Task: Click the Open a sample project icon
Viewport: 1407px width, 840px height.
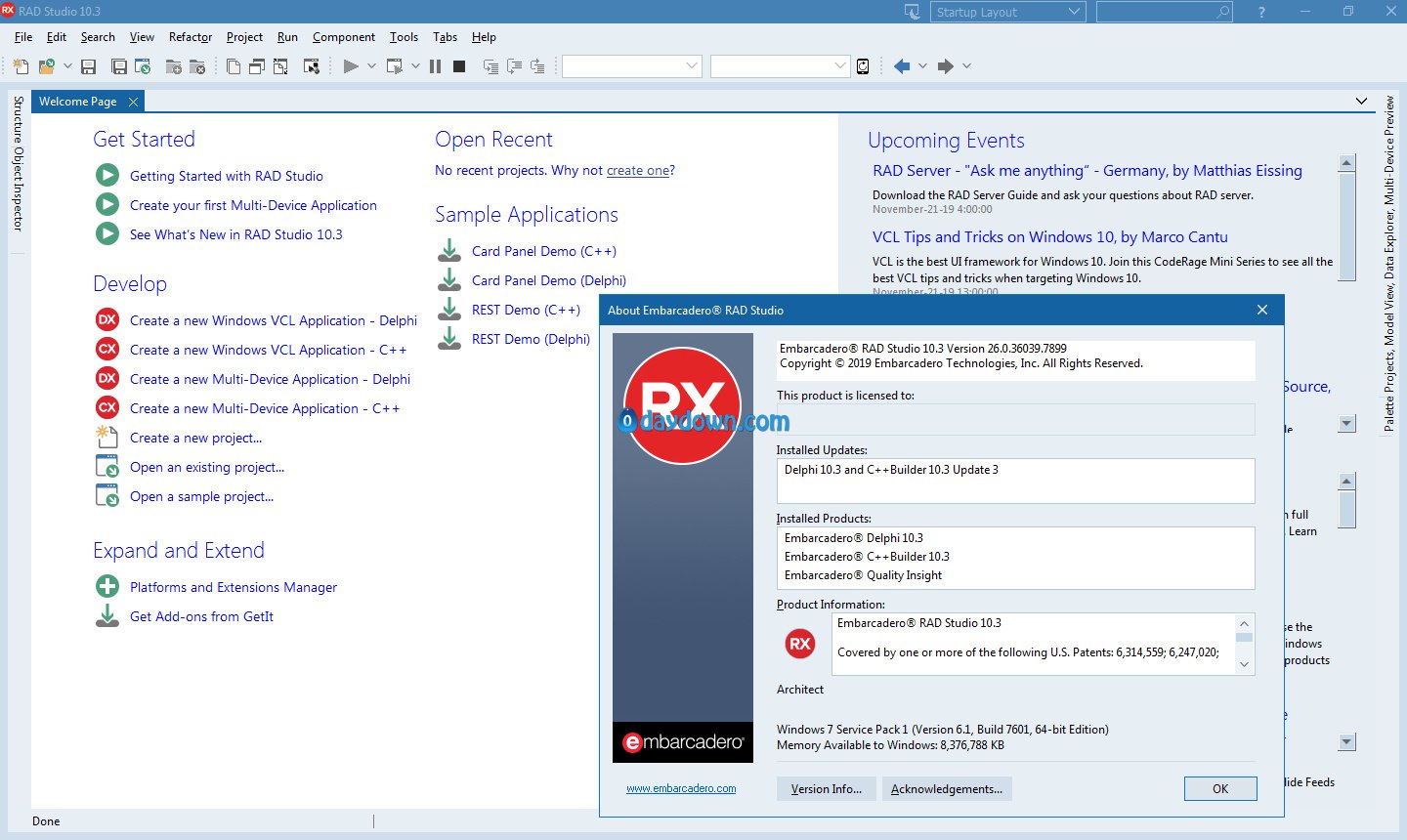Action: pos(107,495)
